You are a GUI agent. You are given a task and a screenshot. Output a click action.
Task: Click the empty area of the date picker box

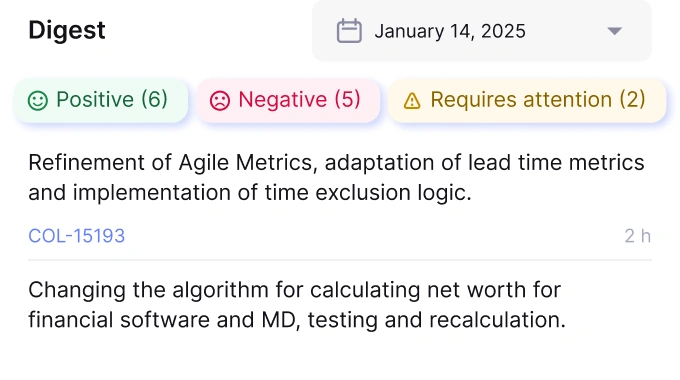coord(566,31)
